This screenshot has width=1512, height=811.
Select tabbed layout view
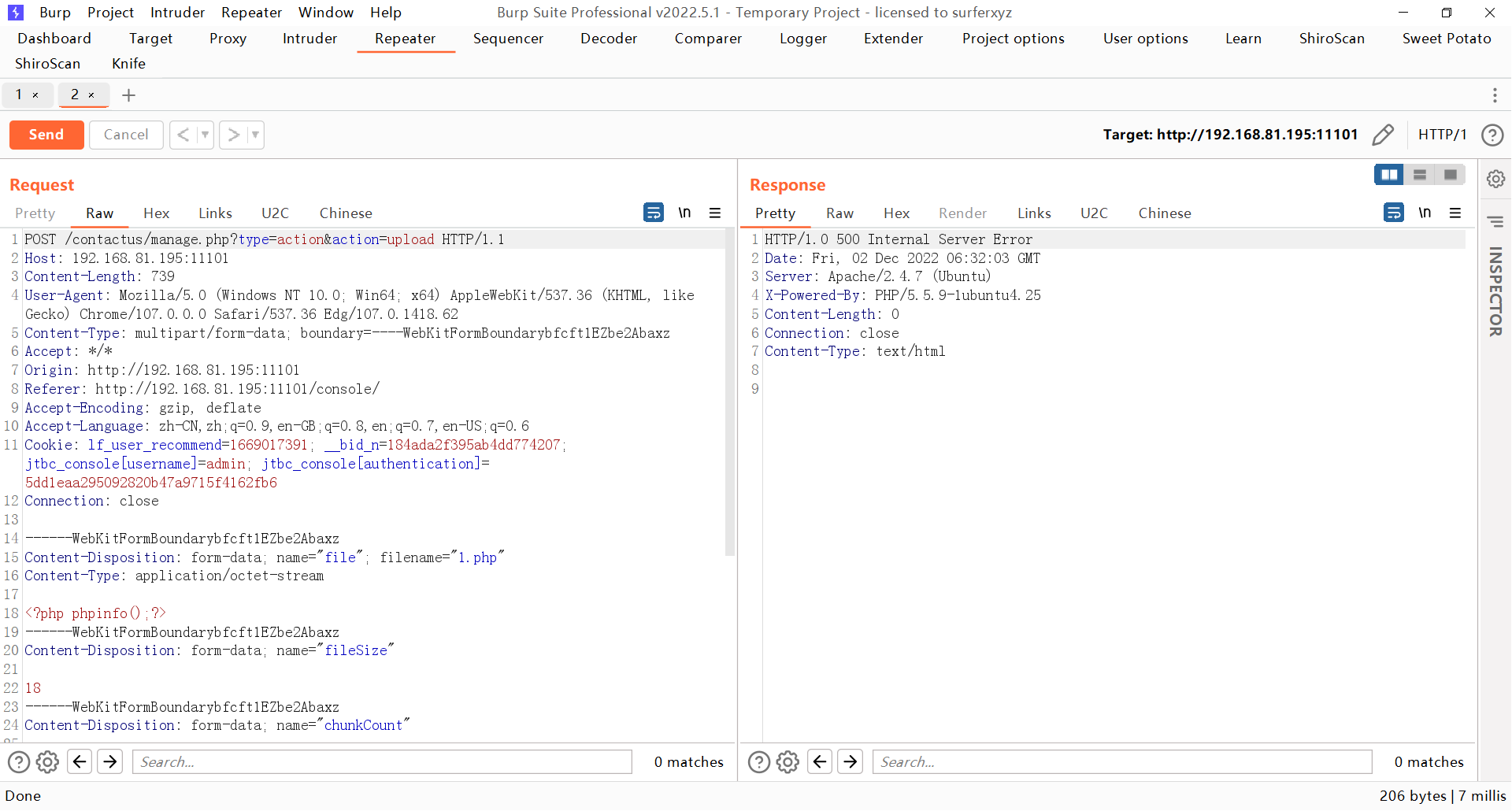1450,175
